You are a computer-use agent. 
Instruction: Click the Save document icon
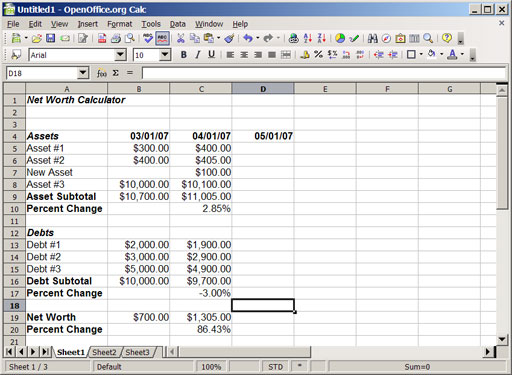[51, 38]
